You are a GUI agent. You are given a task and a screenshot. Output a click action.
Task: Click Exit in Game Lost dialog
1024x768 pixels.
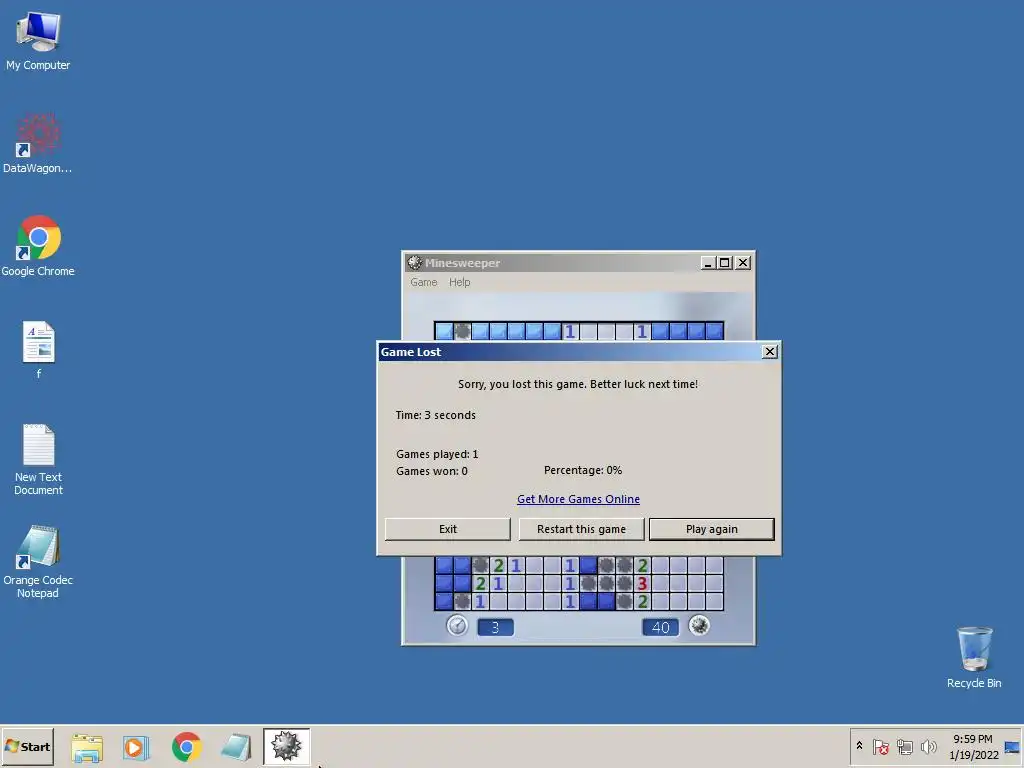click(x=447, y=529)
